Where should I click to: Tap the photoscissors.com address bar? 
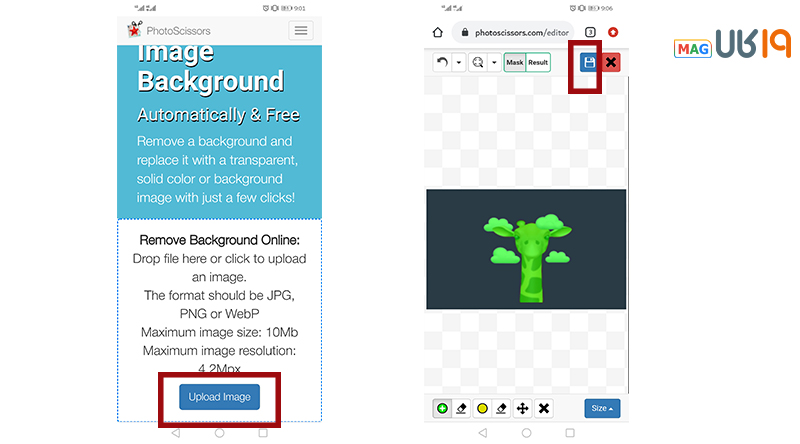(x=514, y=31)
